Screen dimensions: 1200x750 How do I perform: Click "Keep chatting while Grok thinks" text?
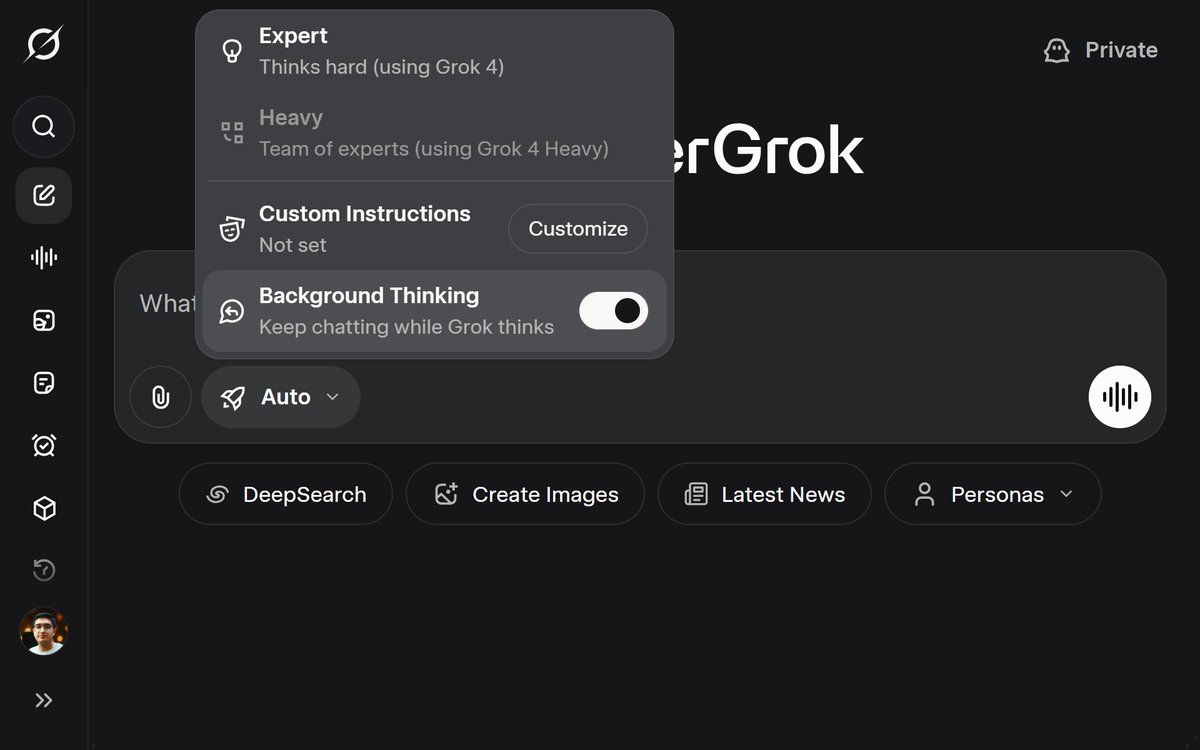tap(406, 327)
